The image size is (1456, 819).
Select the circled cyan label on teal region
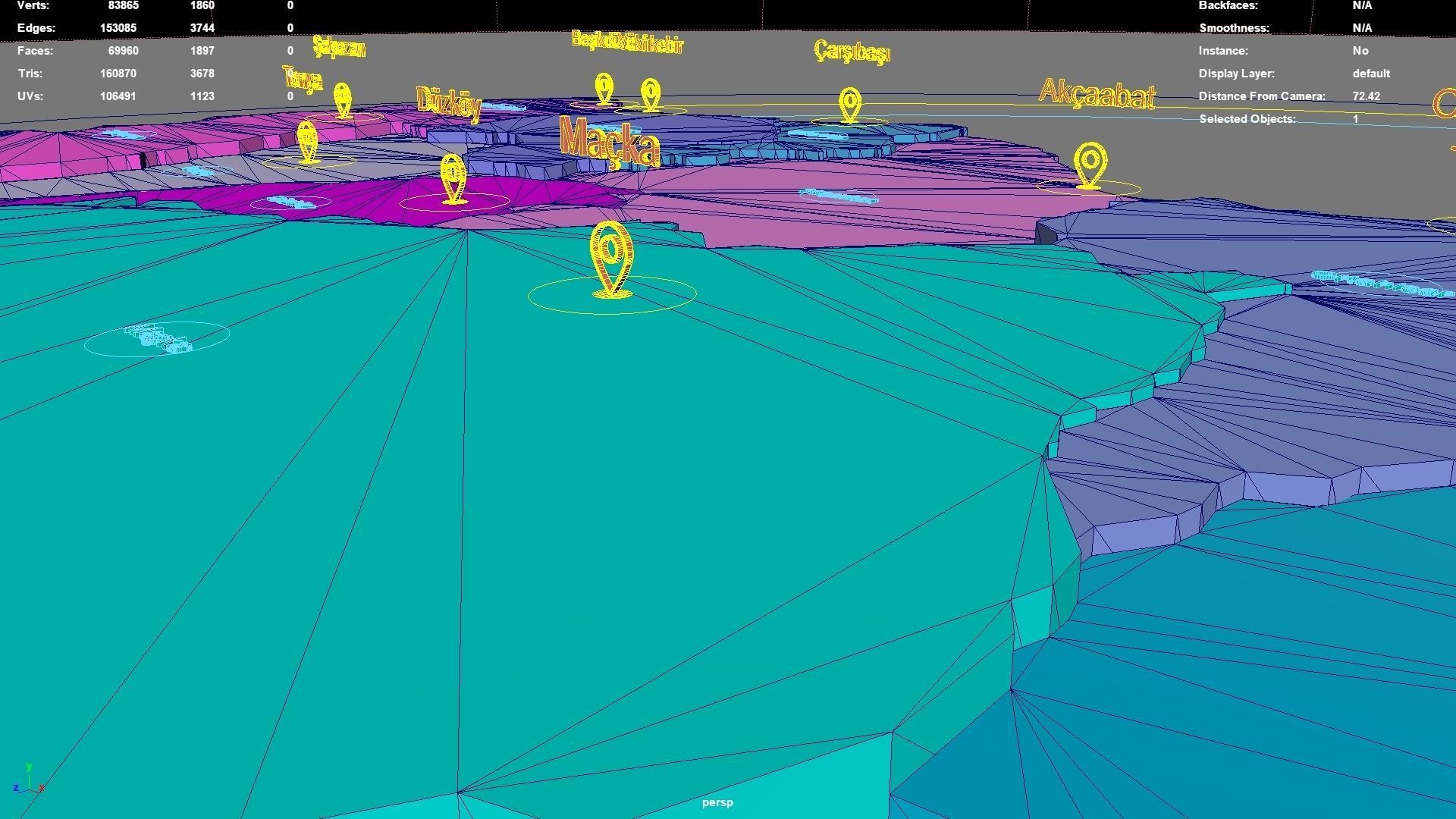click(158, 338)
